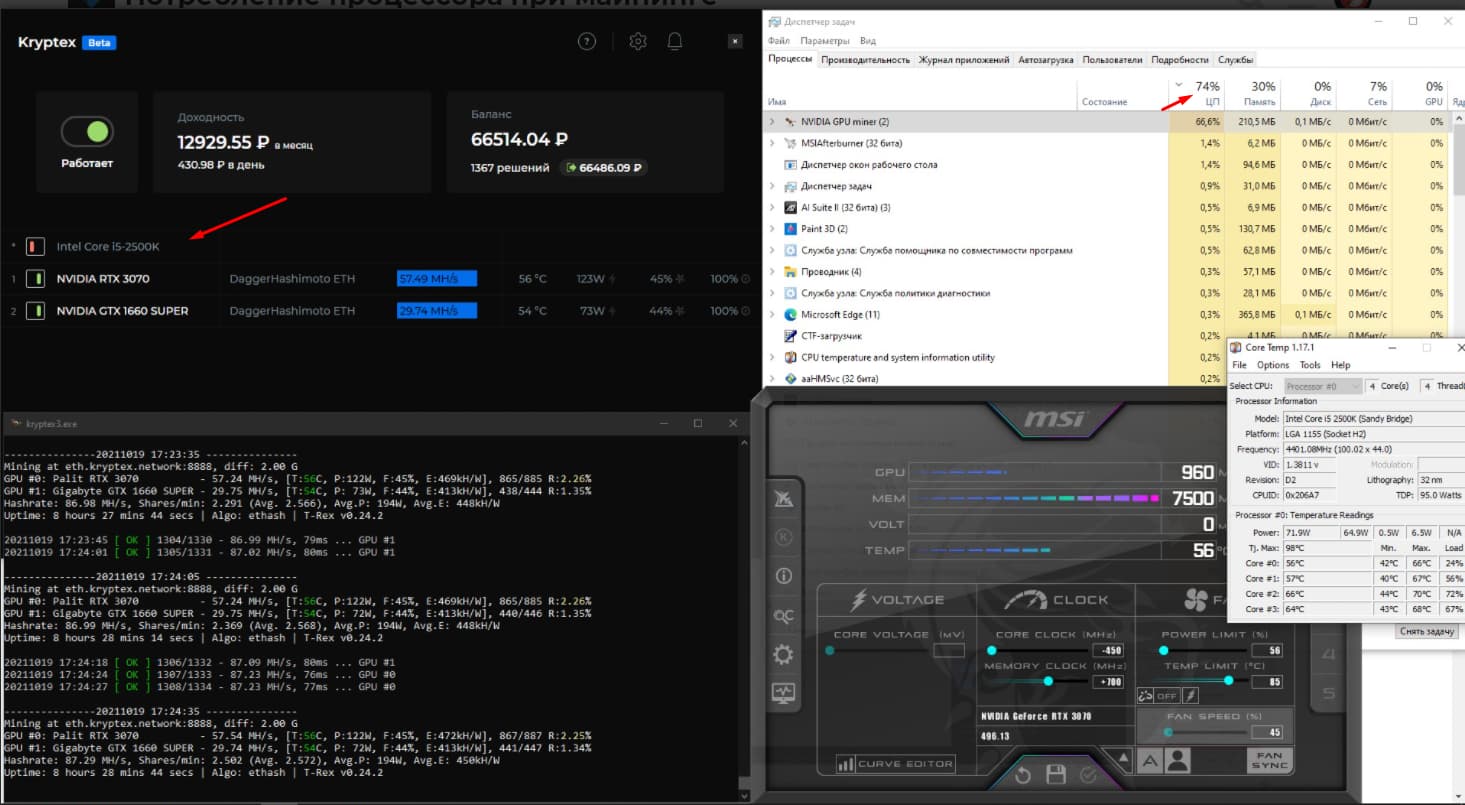1465x805 pixels.
Task: Open the Select CPU Processor #0 dropdown
Action: click(1322, 386)
